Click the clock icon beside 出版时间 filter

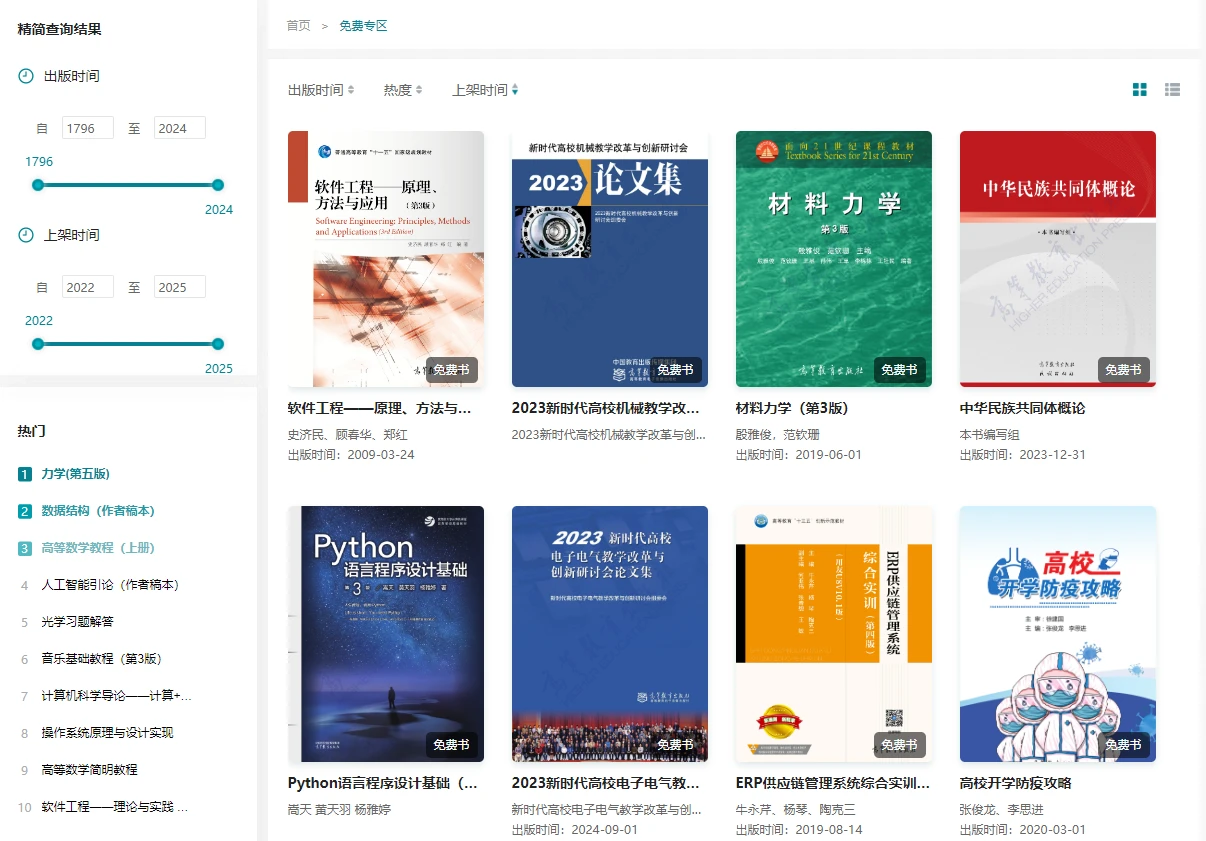pos(26,76)
